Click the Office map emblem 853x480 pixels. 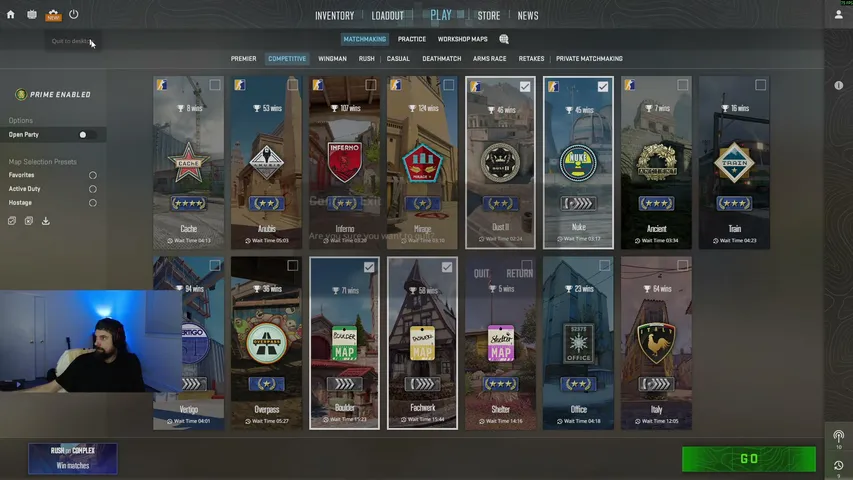pos(578,343)
